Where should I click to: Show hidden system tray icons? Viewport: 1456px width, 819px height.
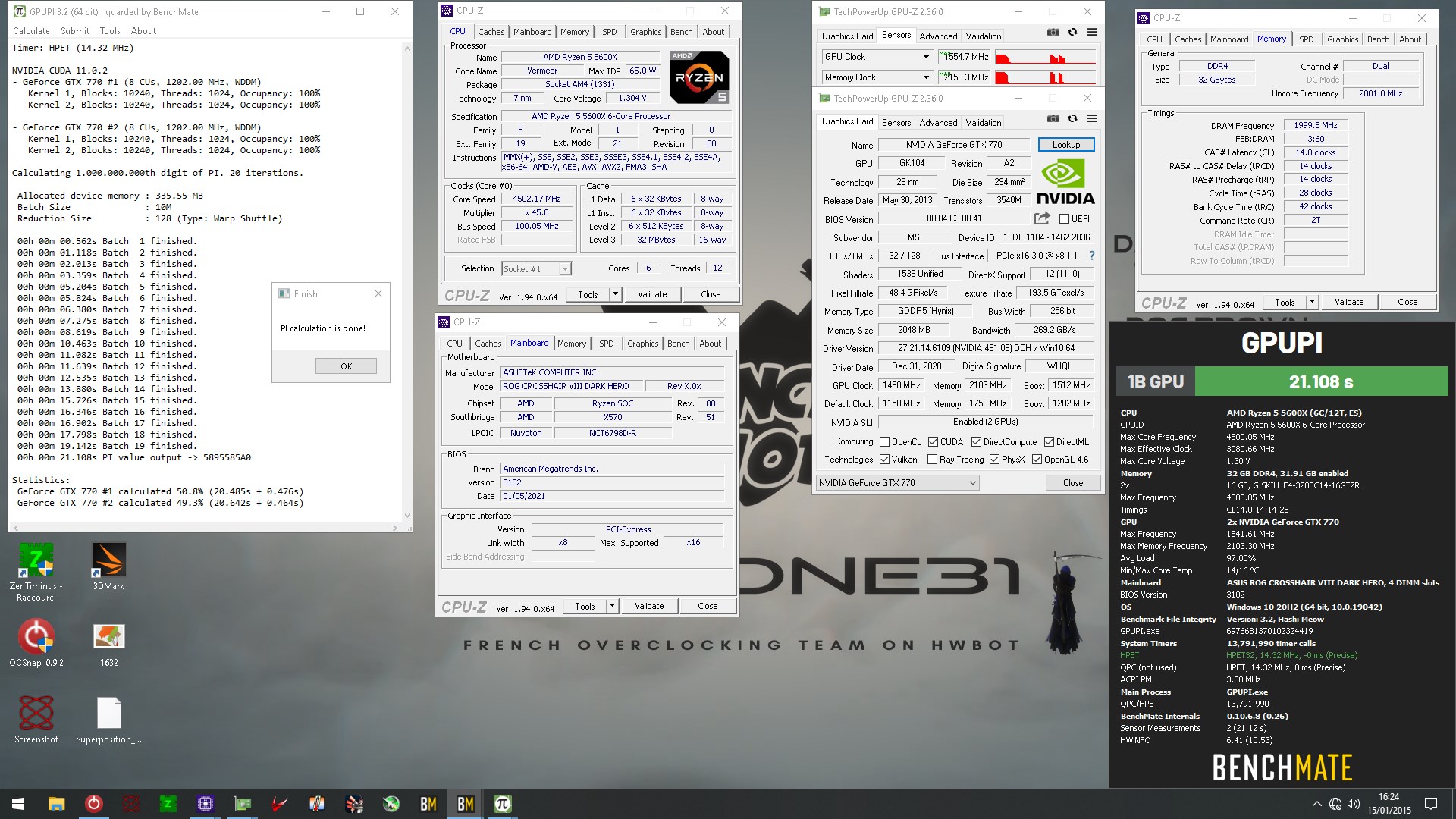[1316, 804]
